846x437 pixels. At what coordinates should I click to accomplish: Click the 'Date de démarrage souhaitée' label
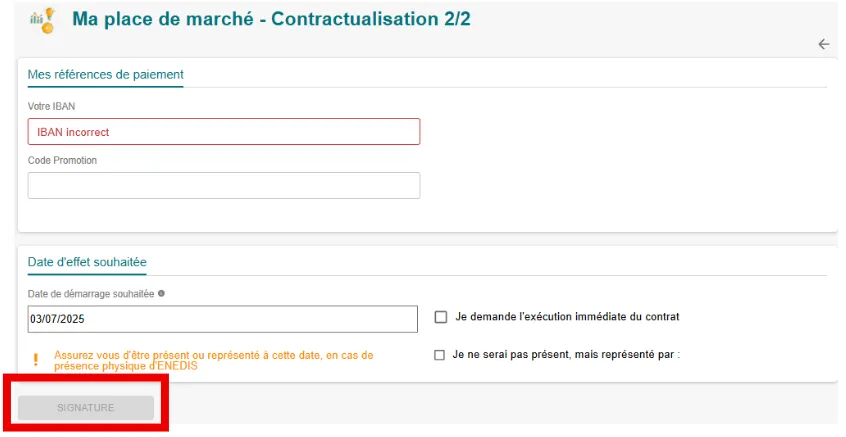[91, 294]
